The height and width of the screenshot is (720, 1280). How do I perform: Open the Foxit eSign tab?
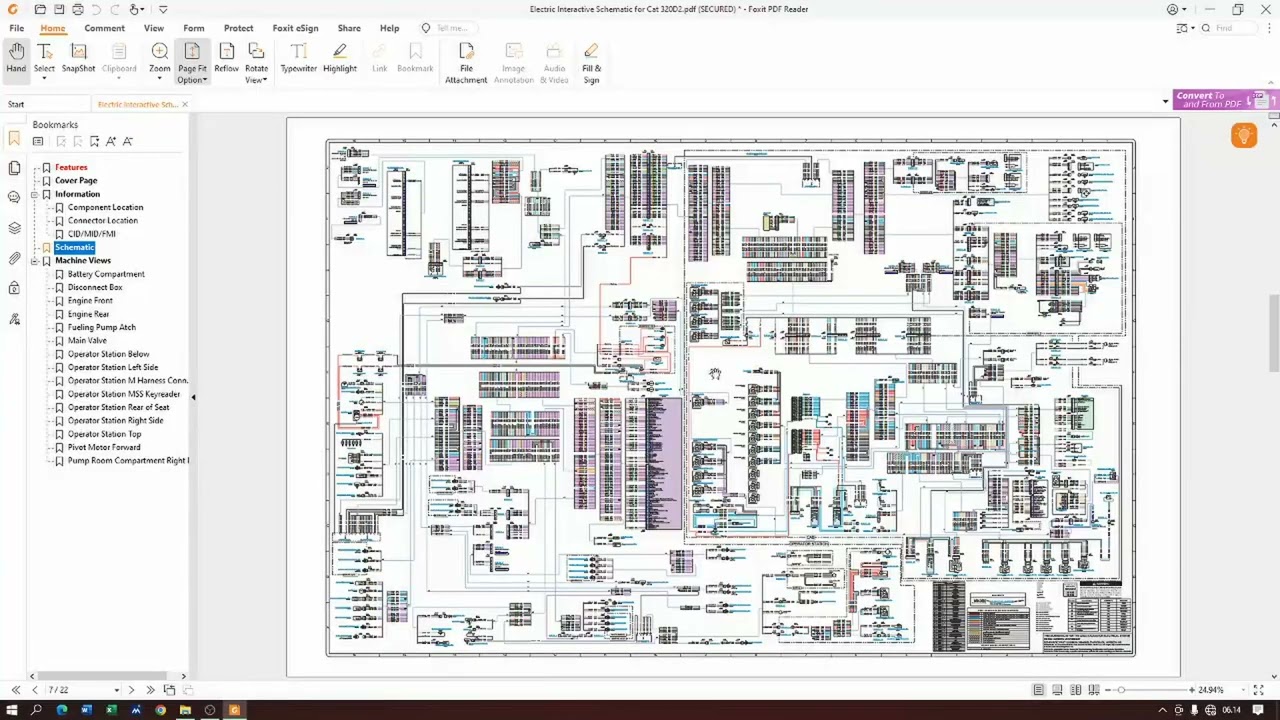(x=296, y=28)
